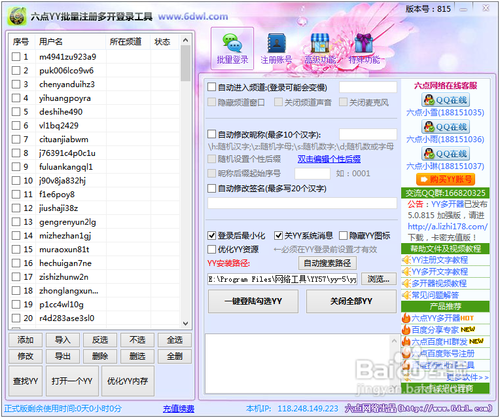Click the account list scrollbar thumb
The height and width of the screenshot is (418, 500).
point(186,63)
